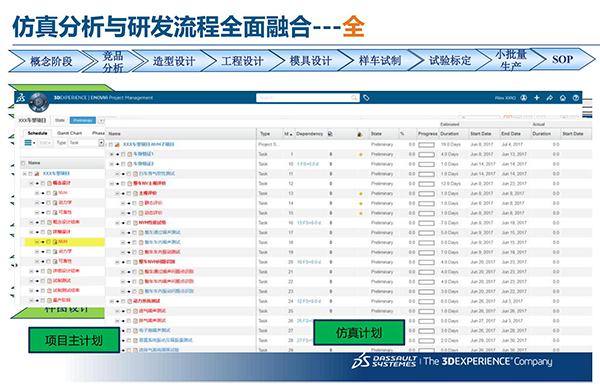Collapse the Id 16 task row
600x389 pixels.
pyautogui.click(x=117, y=223)
